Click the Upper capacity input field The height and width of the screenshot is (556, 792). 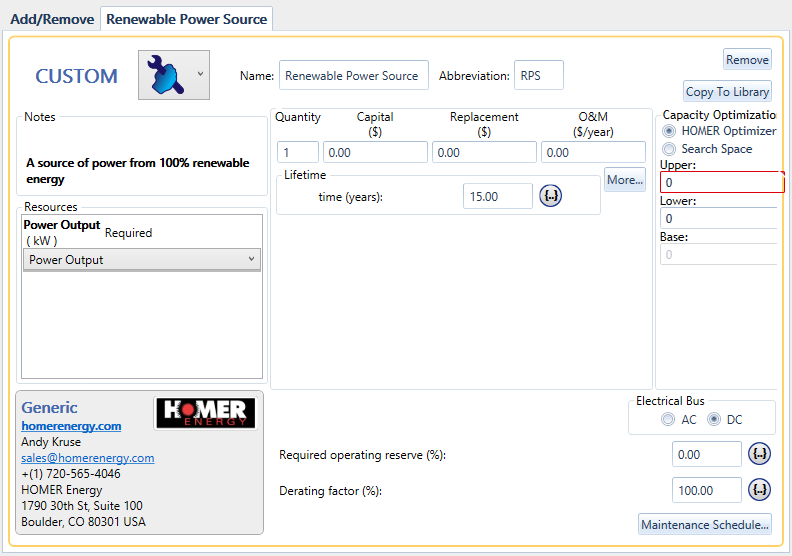[x=720, y=183]
